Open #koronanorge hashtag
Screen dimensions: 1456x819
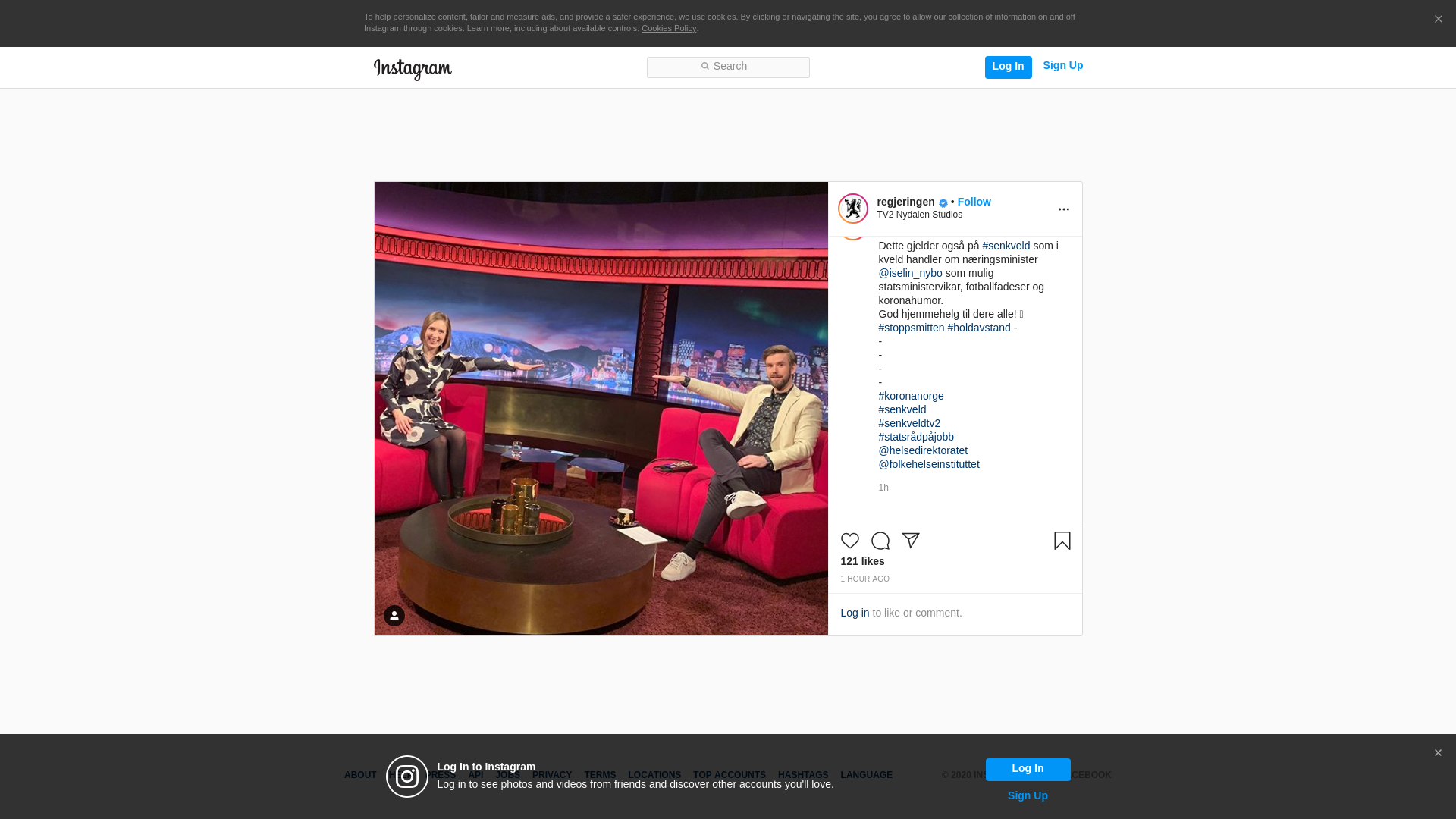(911, 396)
